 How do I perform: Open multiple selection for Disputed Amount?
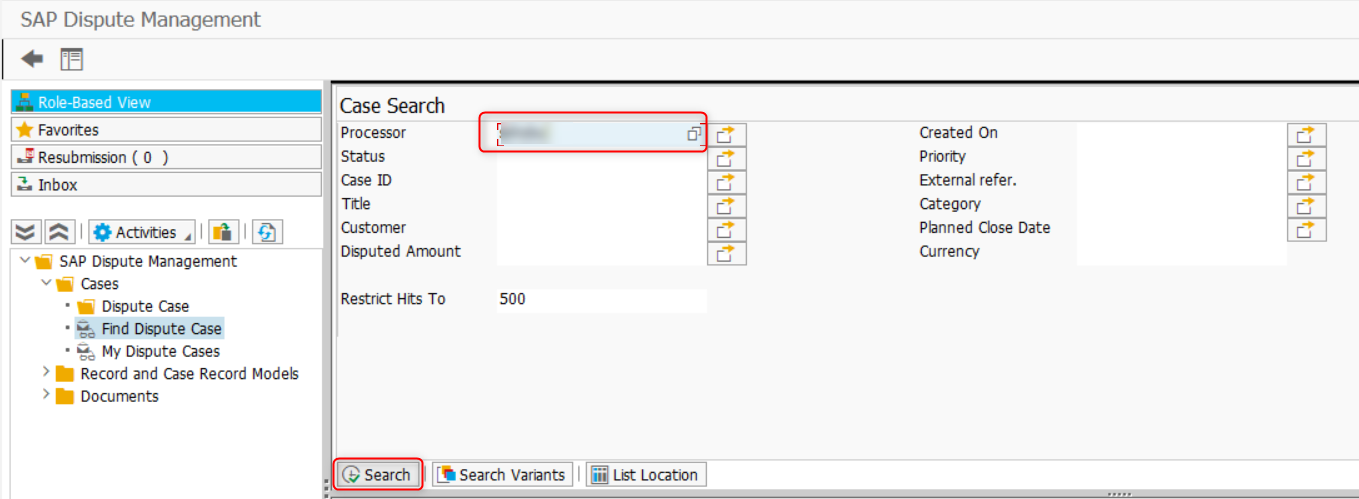pyautogui.click(x=726, y=253)
